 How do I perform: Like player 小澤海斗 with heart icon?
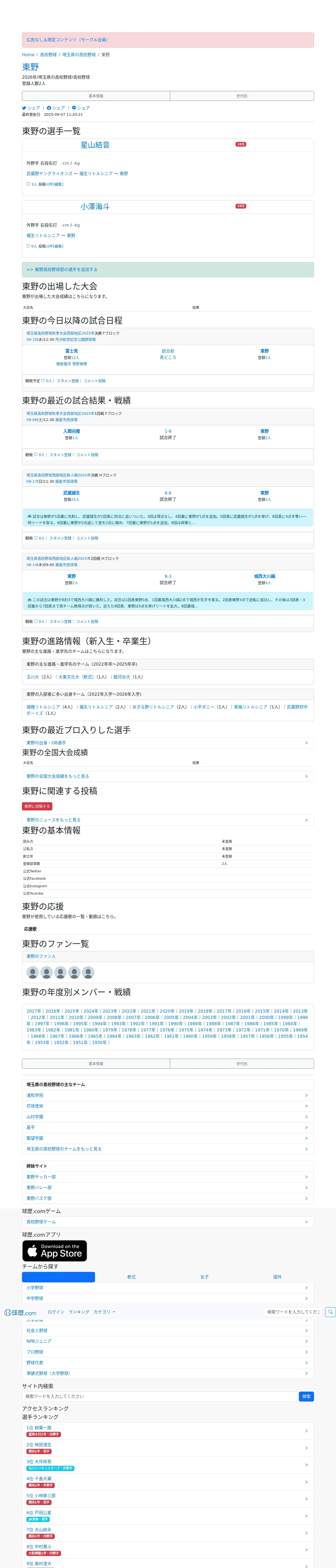pyautogui.click(x=28, y=246)
